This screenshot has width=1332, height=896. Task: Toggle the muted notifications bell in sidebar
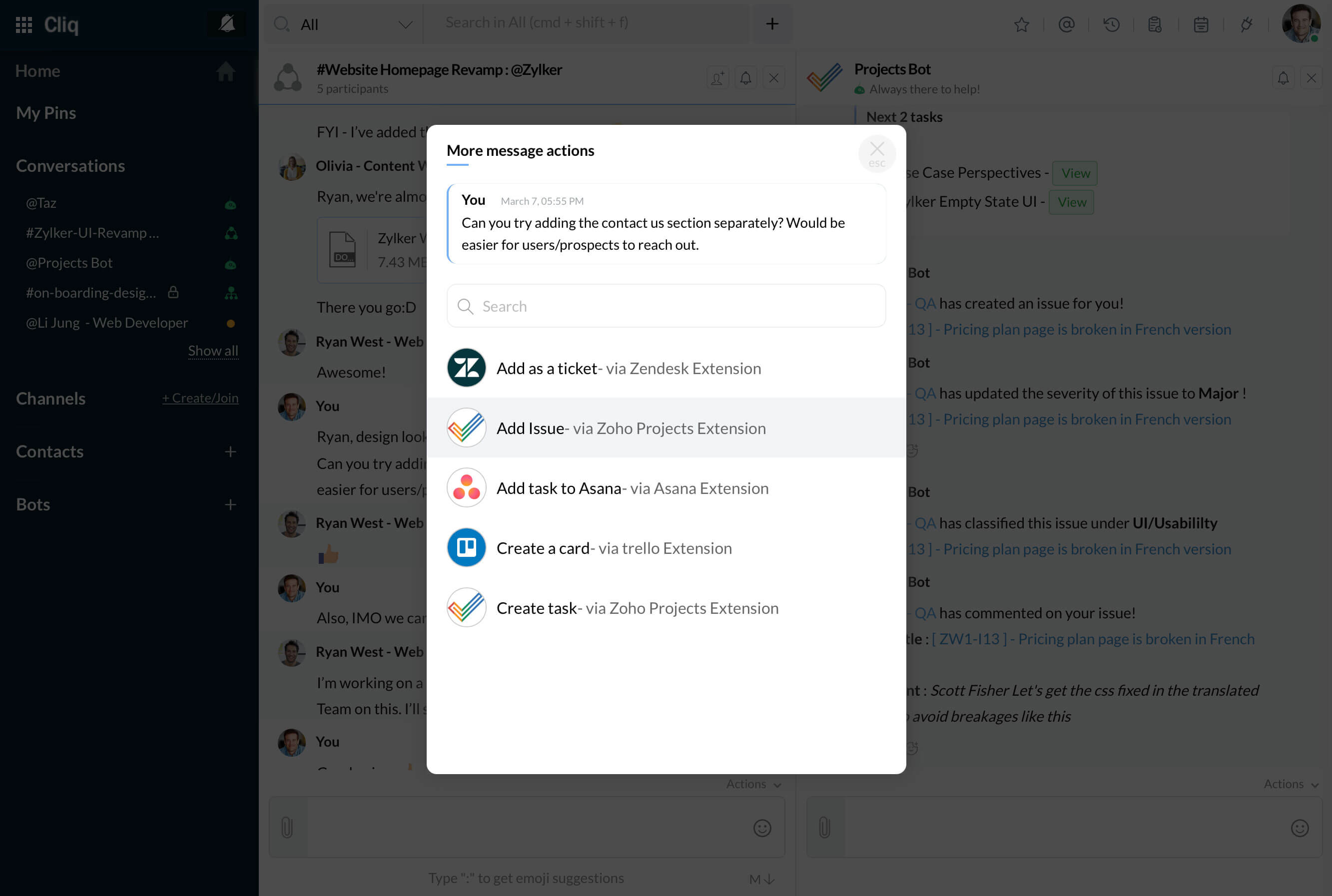[227, 24]
